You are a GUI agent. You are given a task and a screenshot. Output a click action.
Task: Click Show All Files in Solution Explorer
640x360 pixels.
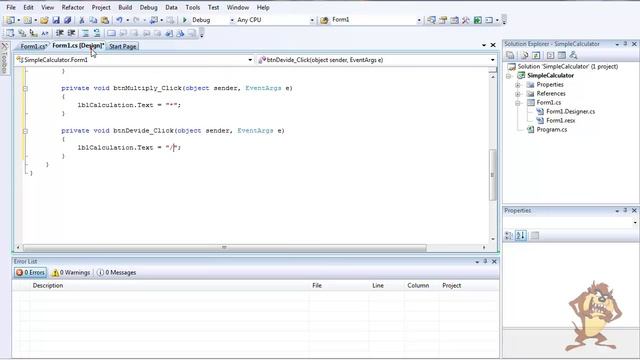point(524,55)
